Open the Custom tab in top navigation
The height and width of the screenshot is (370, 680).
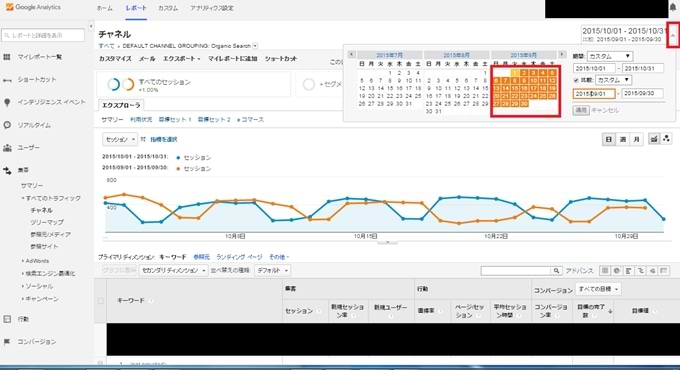coord(168,8)
